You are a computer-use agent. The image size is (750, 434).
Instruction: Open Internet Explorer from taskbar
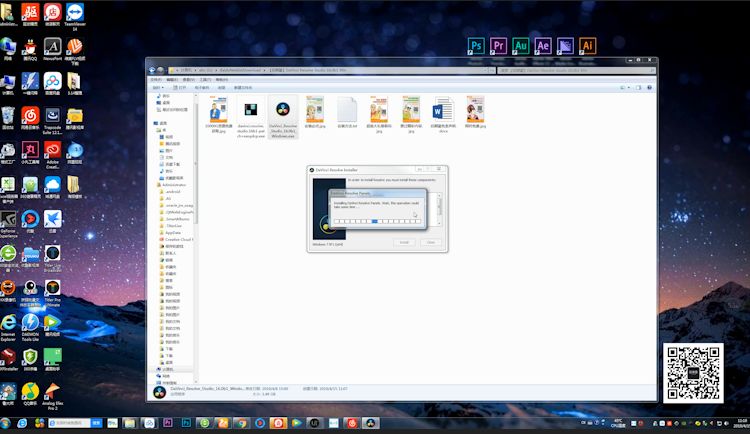pos(22,423)
